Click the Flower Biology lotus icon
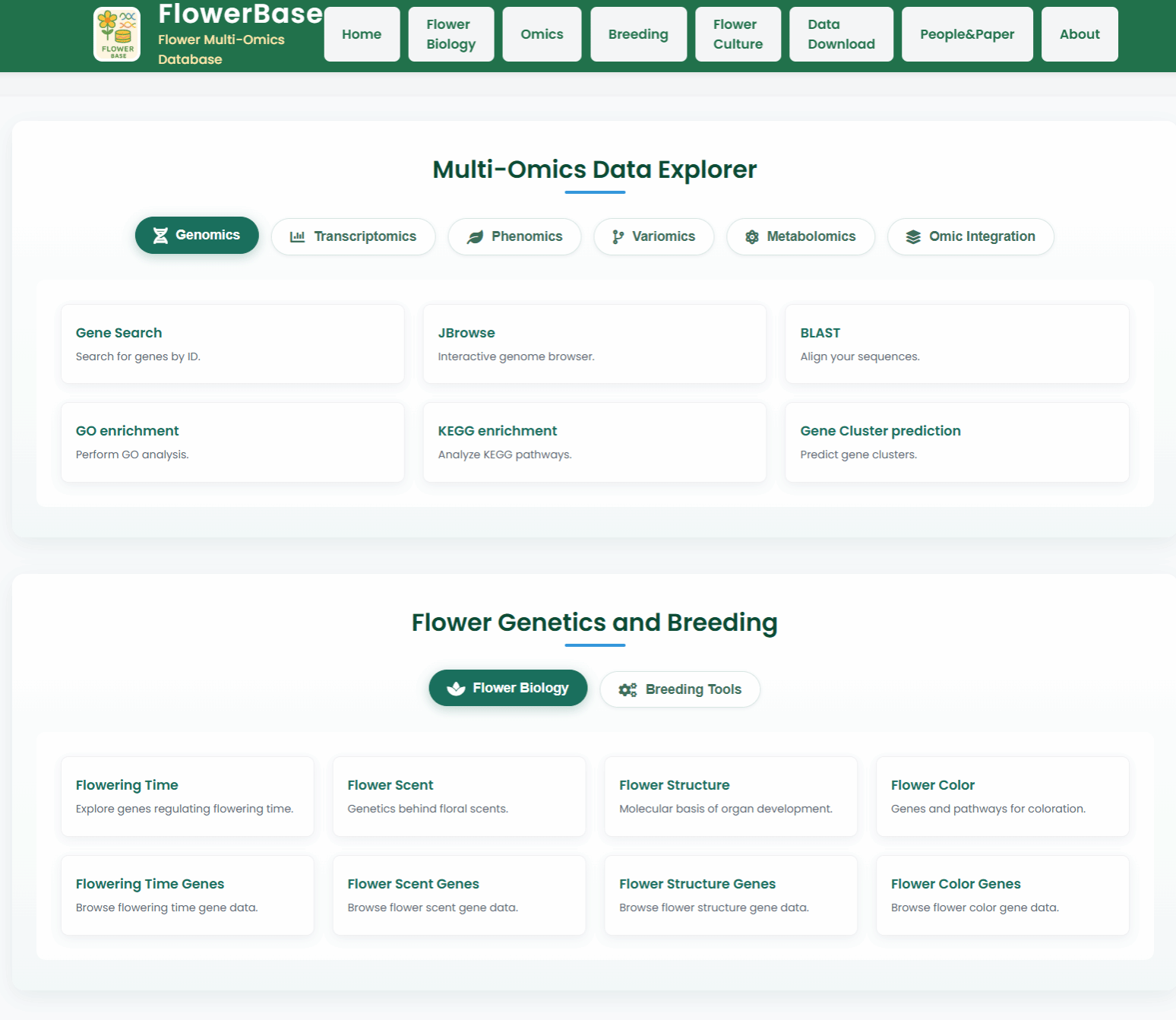1176x1020 pixels. coord(456,688)
